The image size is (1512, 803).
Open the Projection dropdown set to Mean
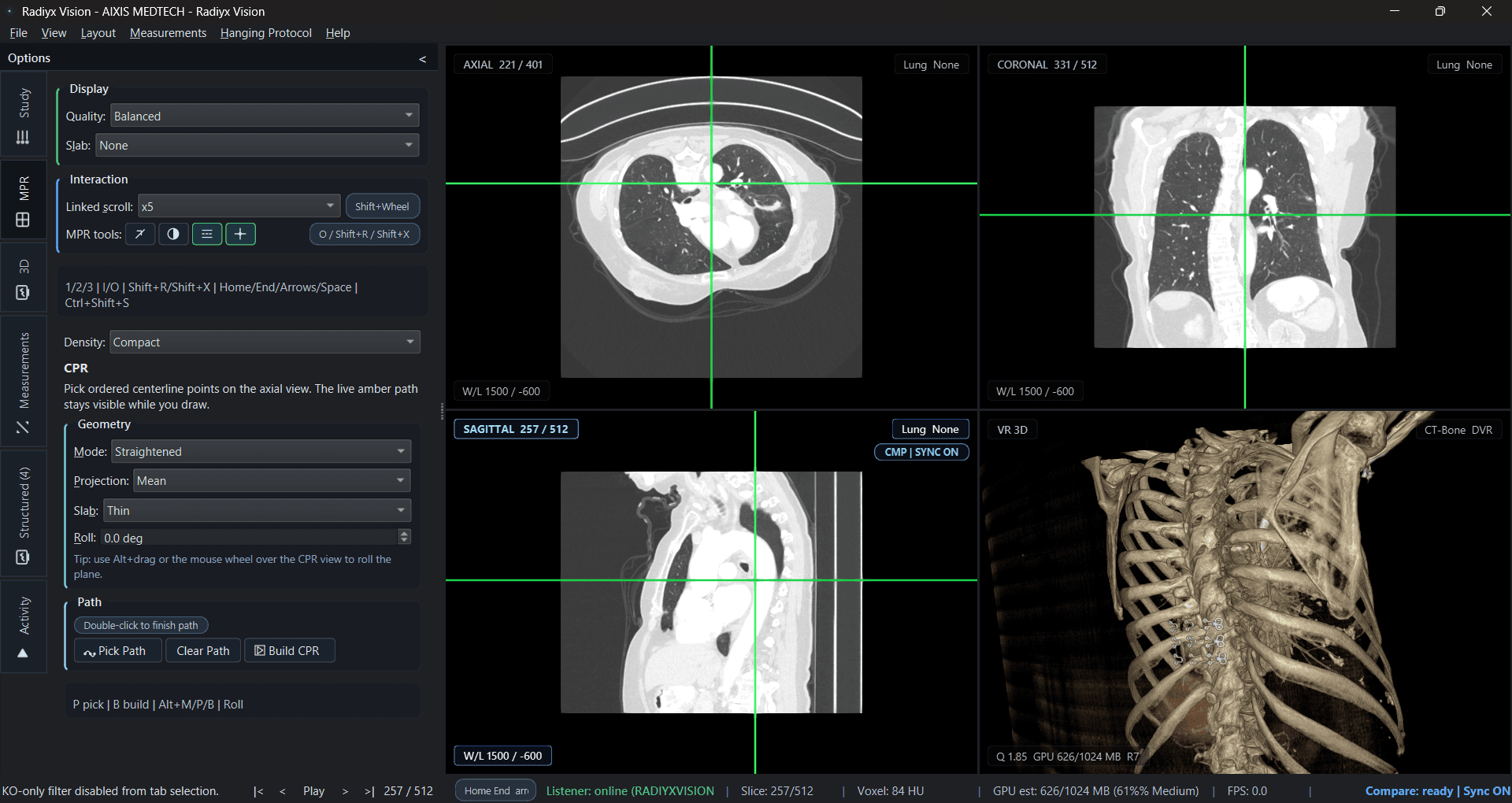coord(272,480)
